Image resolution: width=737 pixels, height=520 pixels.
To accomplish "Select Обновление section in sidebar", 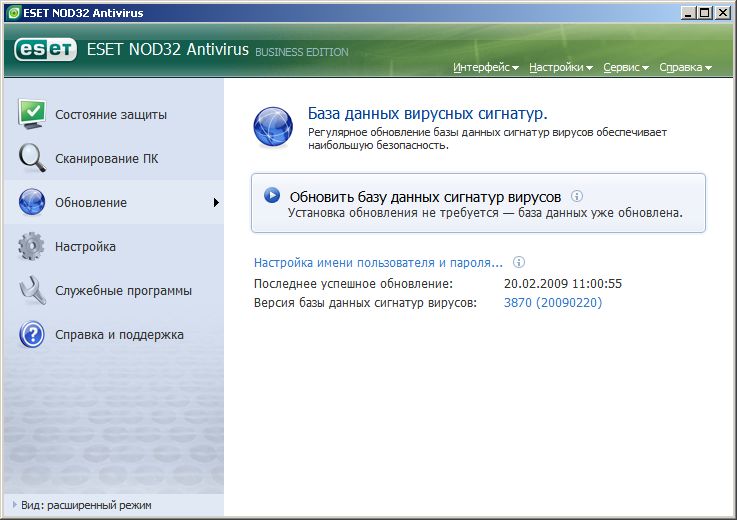I will point(114,203).
